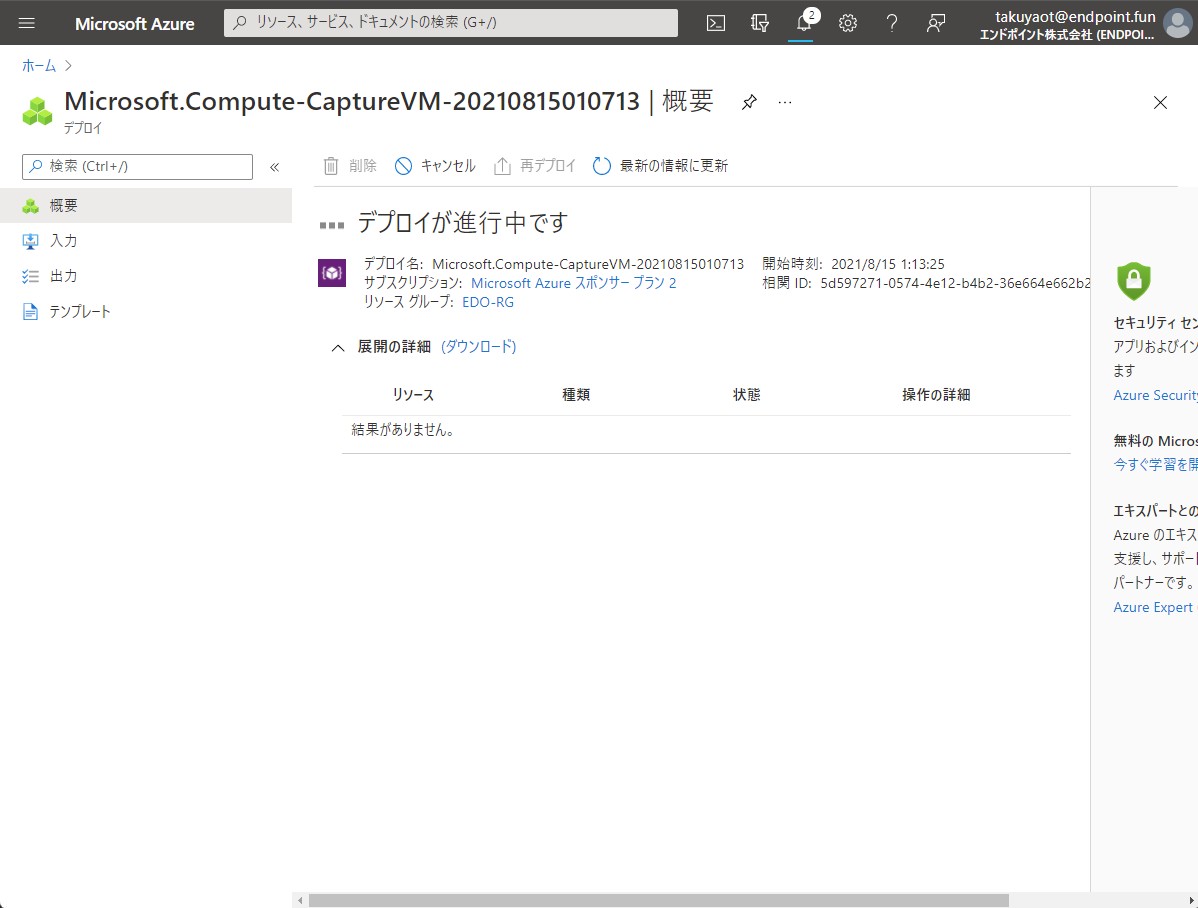The image size is (1198, 908).
Task: Open the Azure Expert link
Action: [1153, 607]
